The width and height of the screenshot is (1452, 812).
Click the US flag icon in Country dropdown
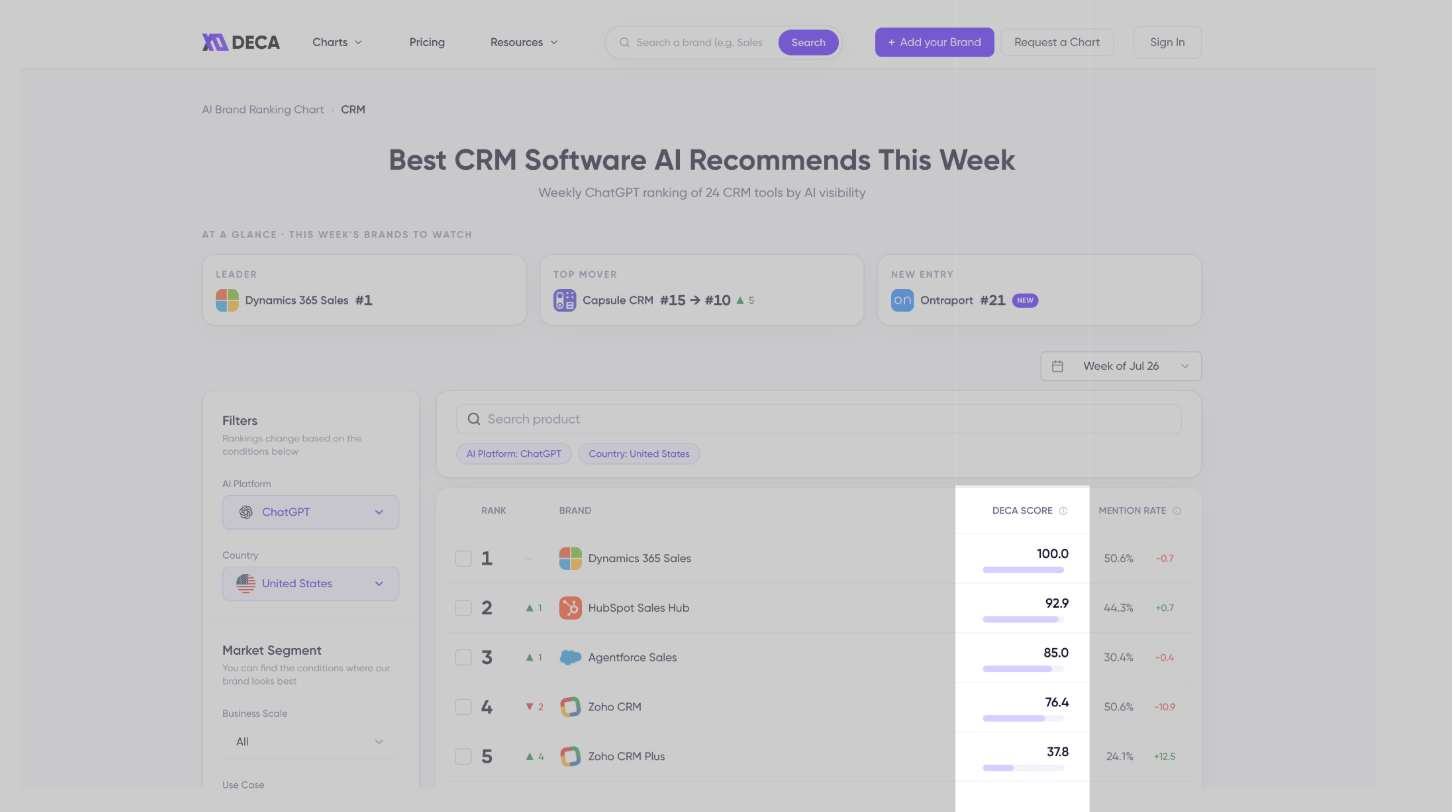(246, 584)
